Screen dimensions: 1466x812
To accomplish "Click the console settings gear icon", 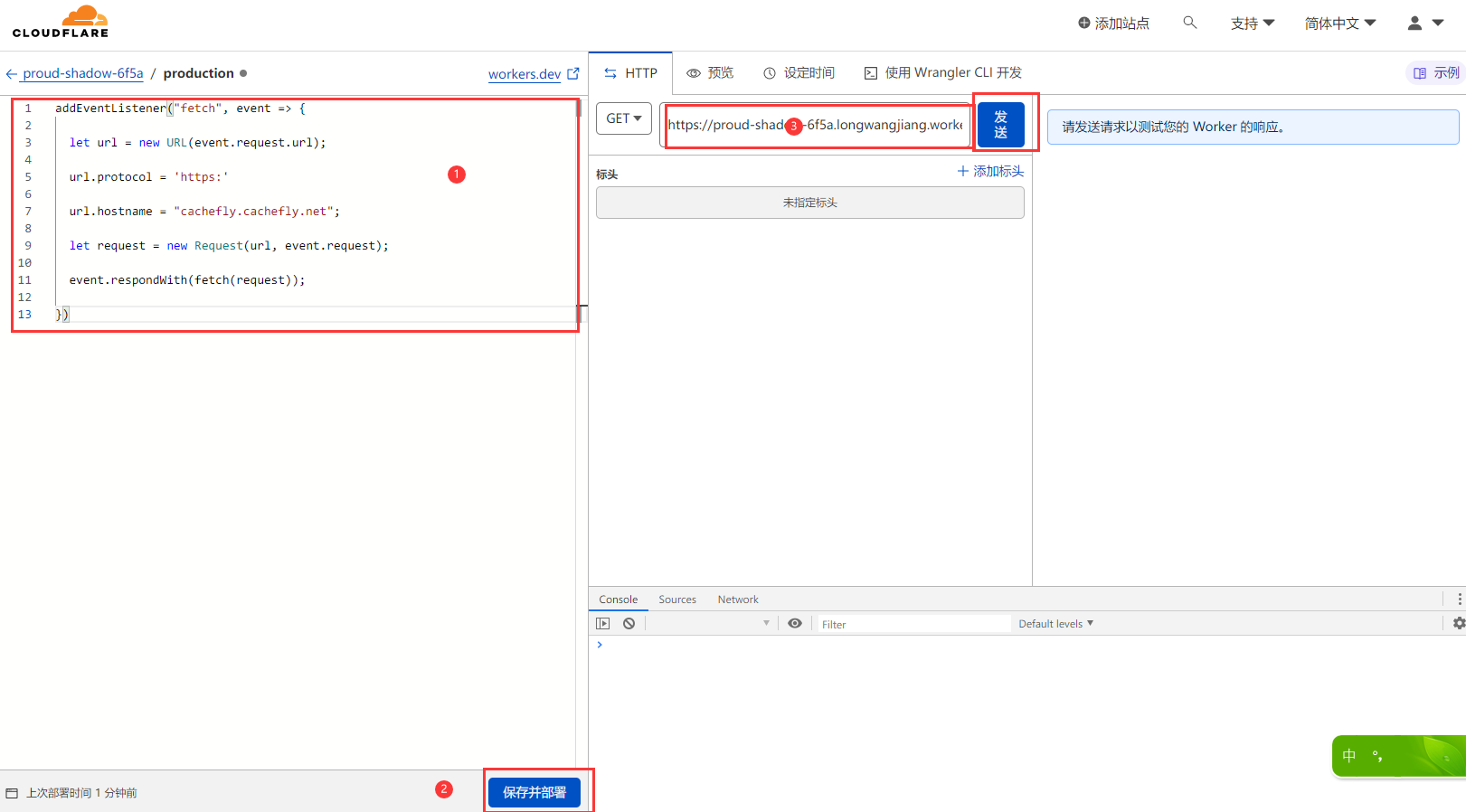I will [1458, 623].
